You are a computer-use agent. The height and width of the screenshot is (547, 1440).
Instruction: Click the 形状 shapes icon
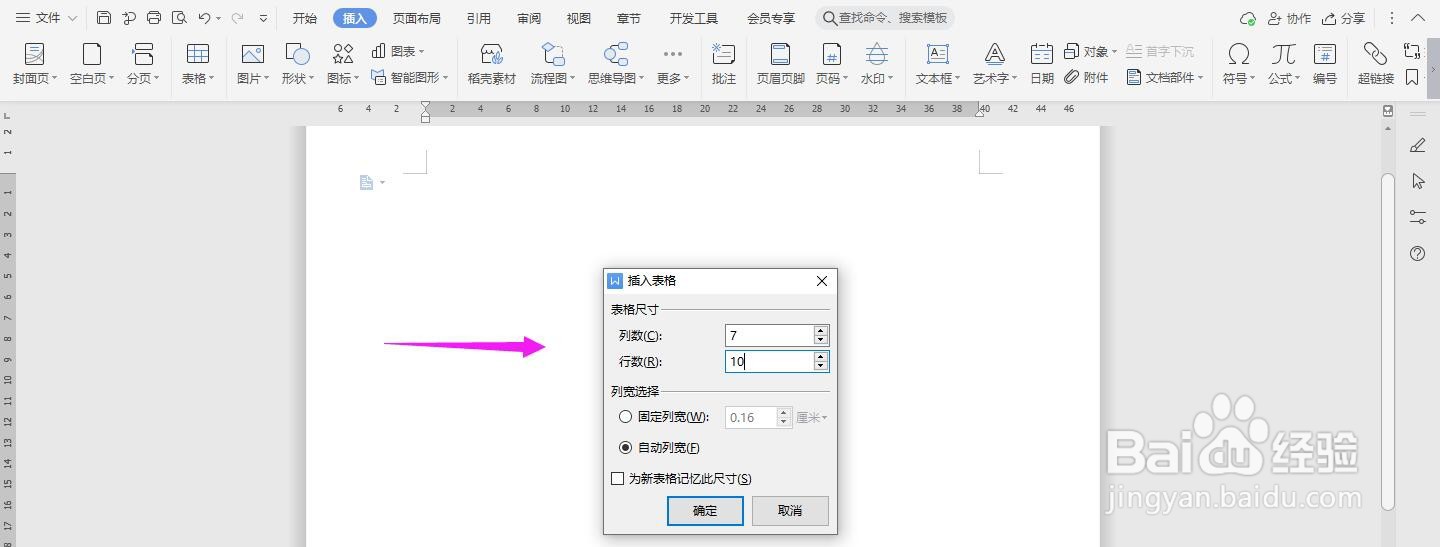pyautogui.click(x=297, y=54)
